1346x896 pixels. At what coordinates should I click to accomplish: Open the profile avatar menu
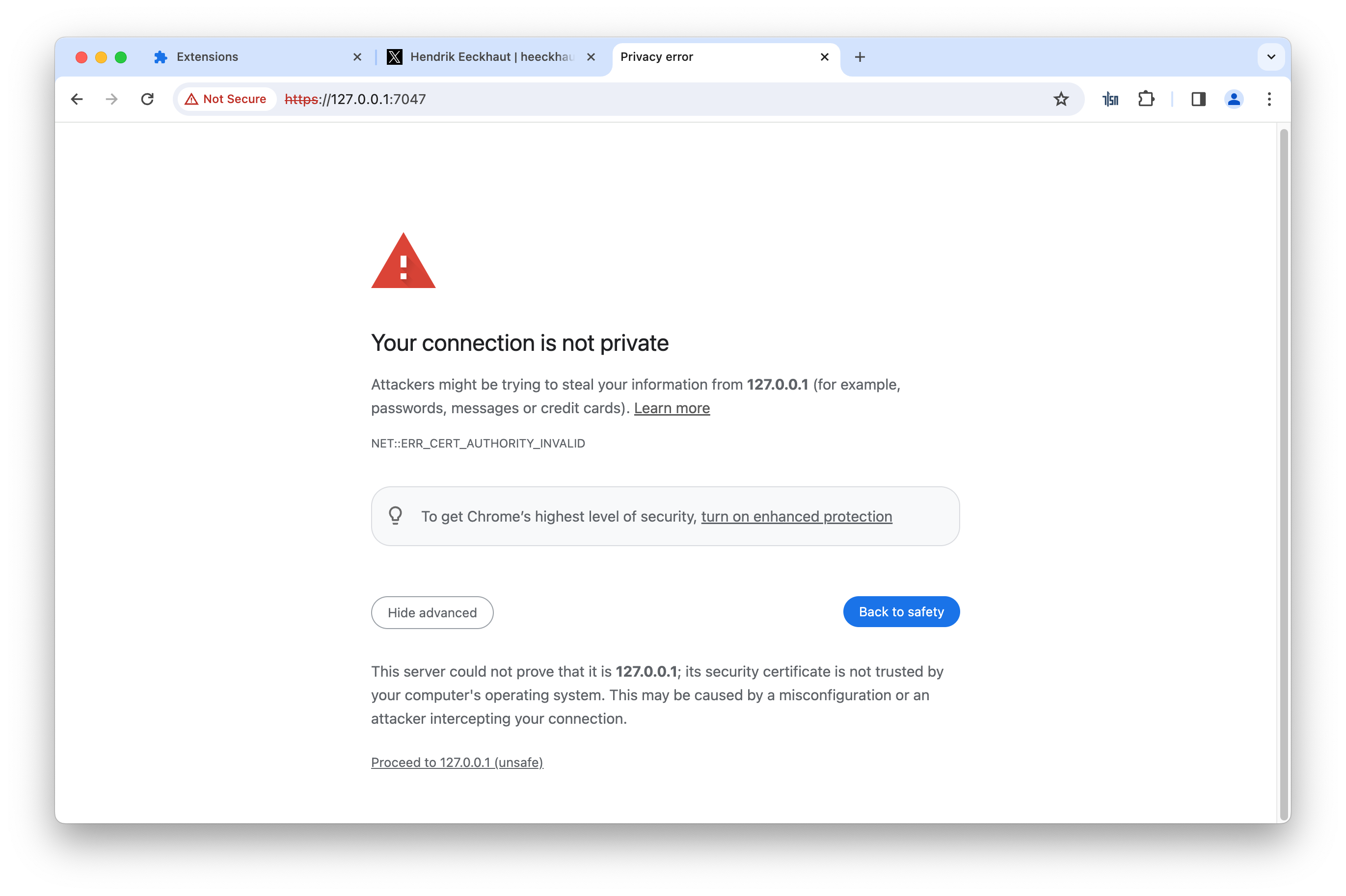tap(1234, 100)
